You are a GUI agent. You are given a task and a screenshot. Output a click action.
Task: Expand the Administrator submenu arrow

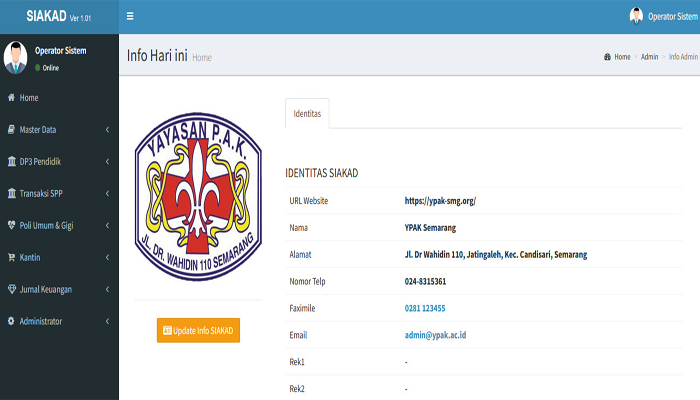107,321
